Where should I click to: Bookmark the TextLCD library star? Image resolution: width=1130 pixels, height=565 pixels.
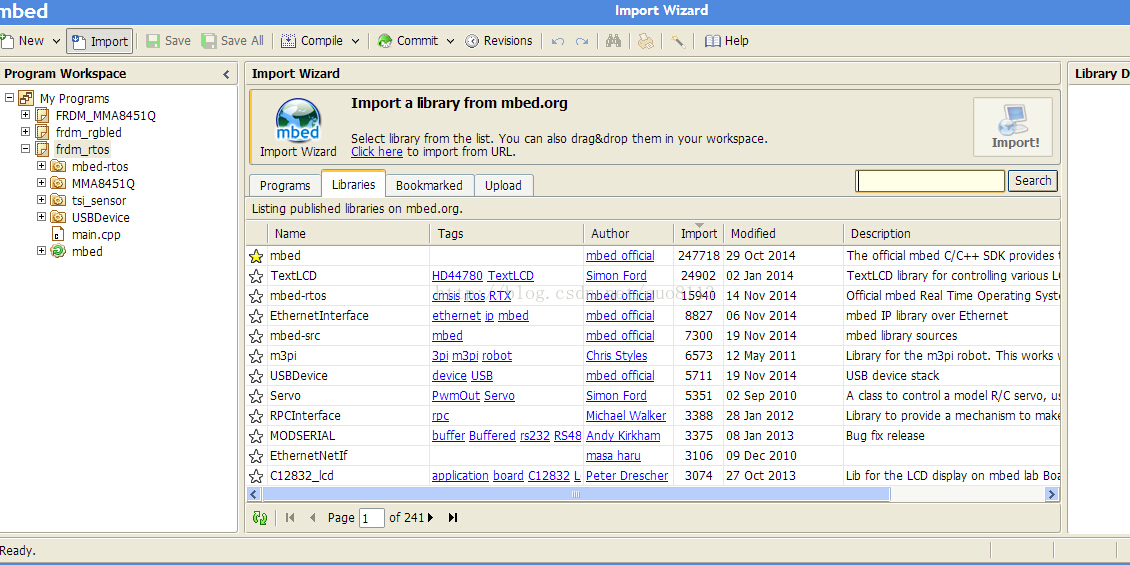click(256, 276)
